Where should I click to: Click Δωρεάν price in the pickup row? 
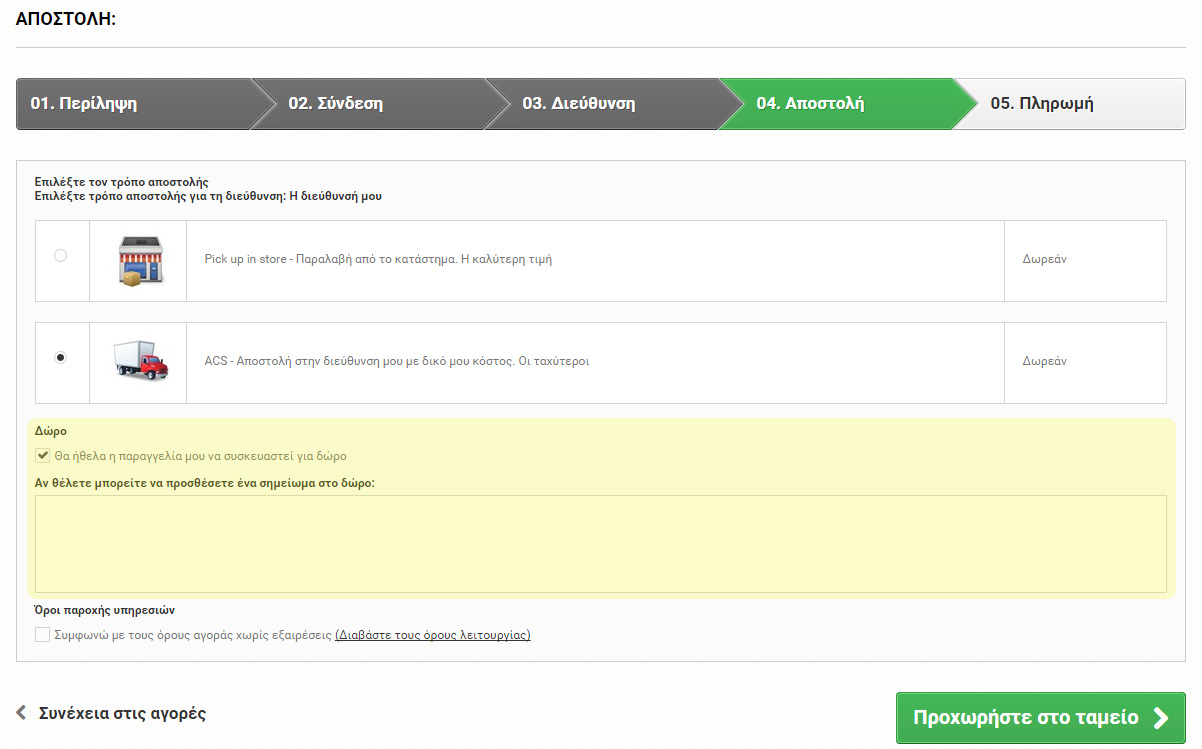click(x=1044, y=259)
